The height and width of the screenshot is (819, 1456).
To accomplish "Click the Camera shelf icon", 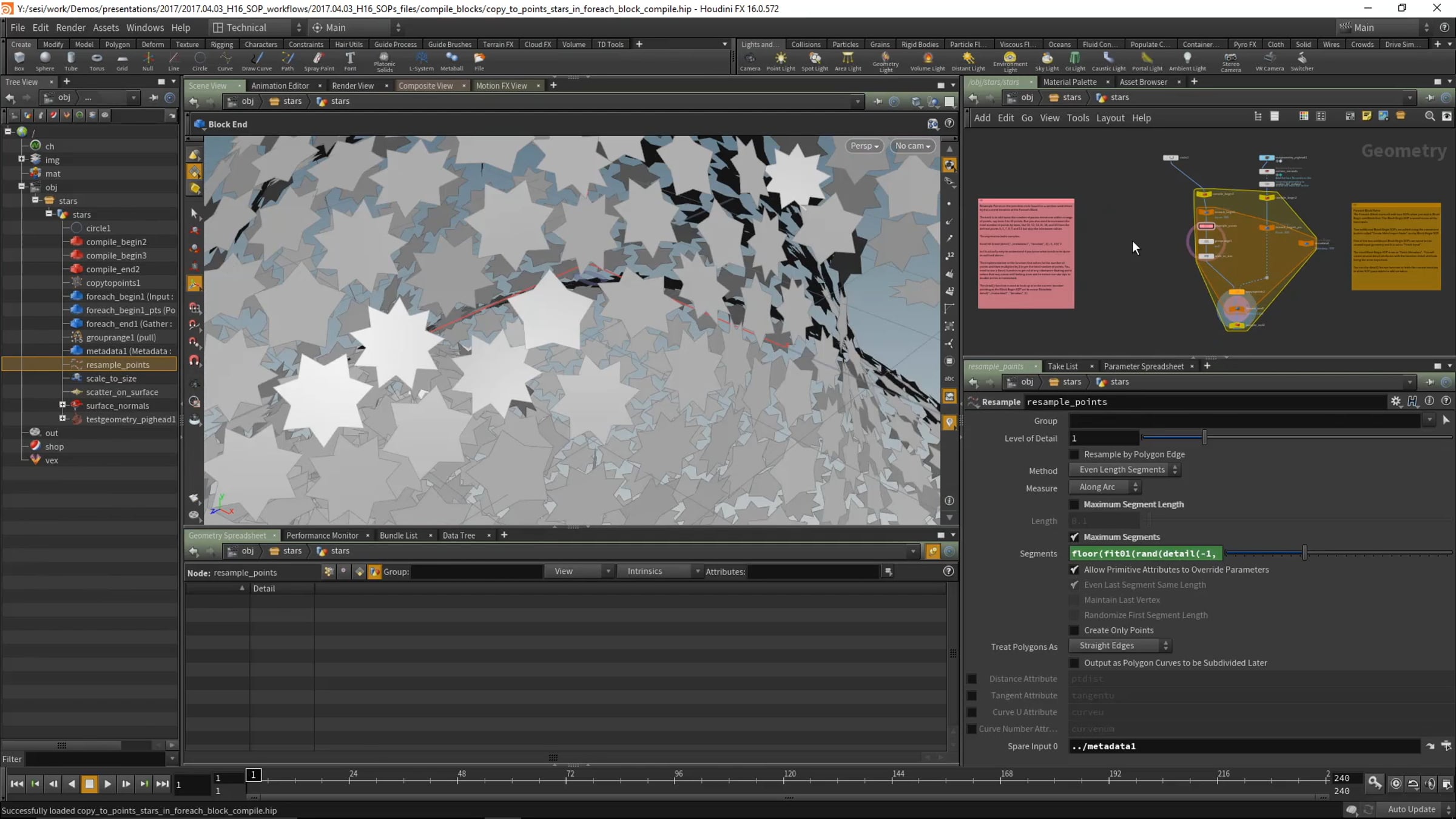I will coord(750,61).
